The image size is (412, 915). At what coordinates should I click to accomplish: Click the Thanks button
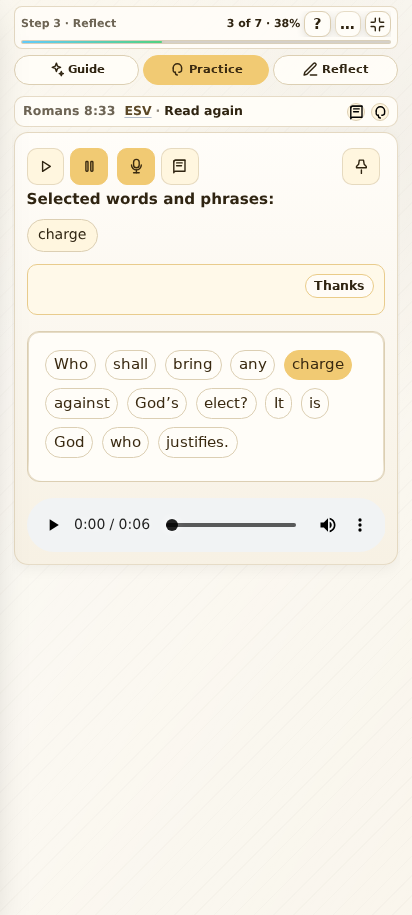[339, 286]
